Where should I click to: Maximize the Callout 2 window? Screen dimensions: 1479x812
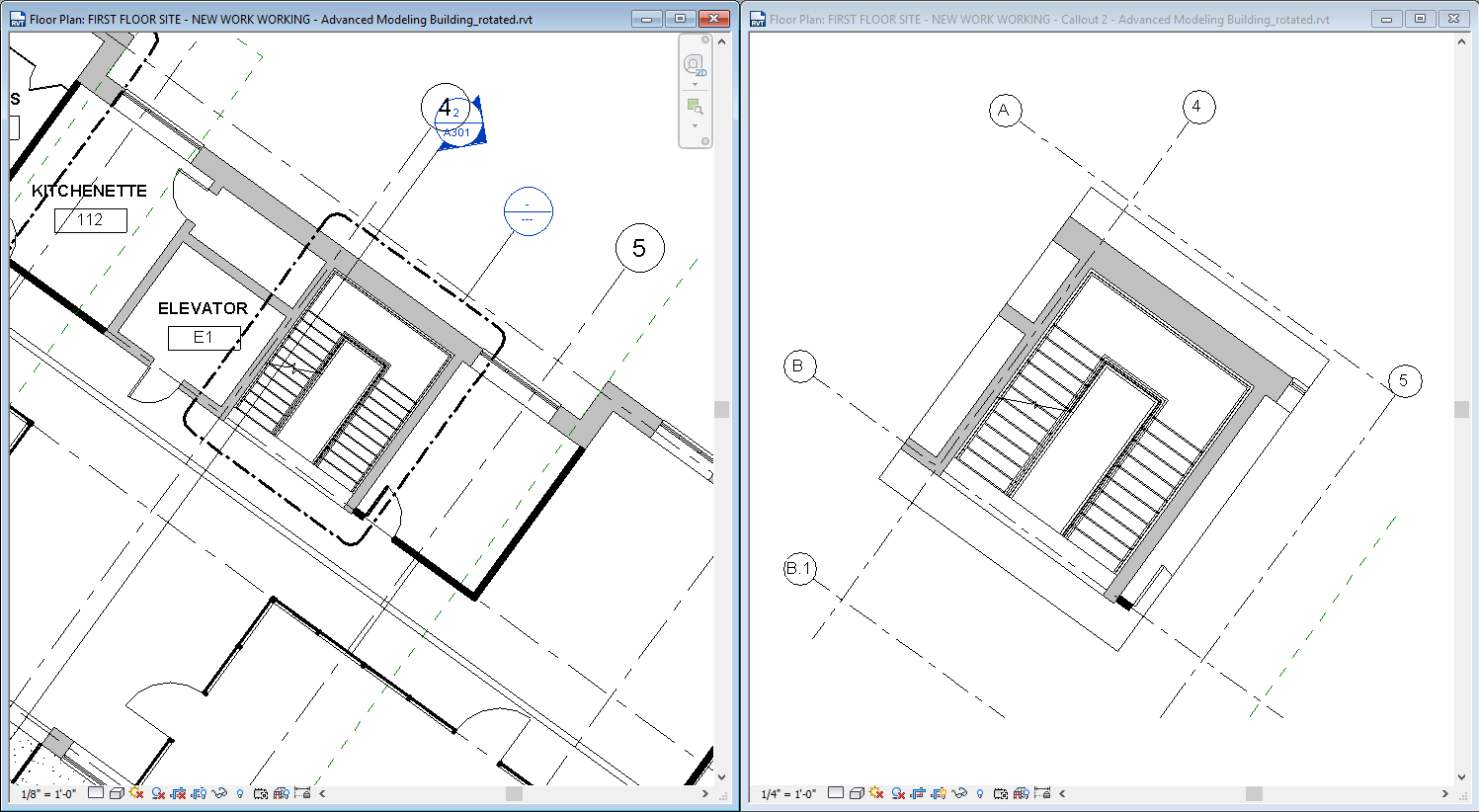(1420, 19)
